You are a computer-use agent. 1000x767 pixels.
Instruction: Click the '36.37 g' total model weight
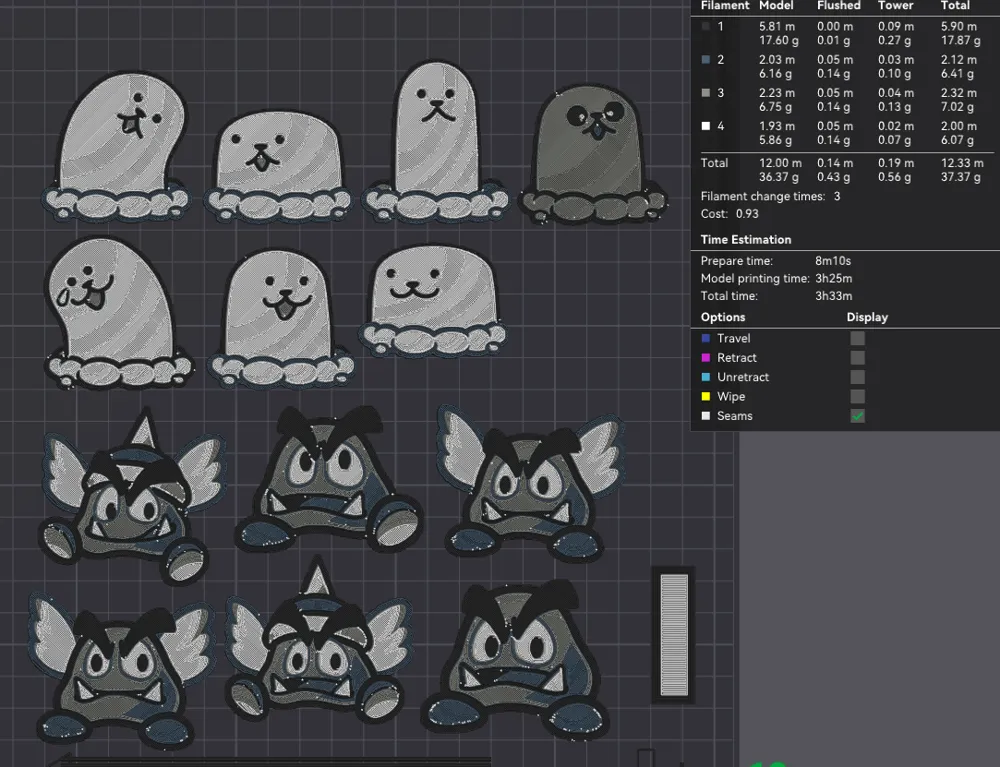tap(778, 177)
